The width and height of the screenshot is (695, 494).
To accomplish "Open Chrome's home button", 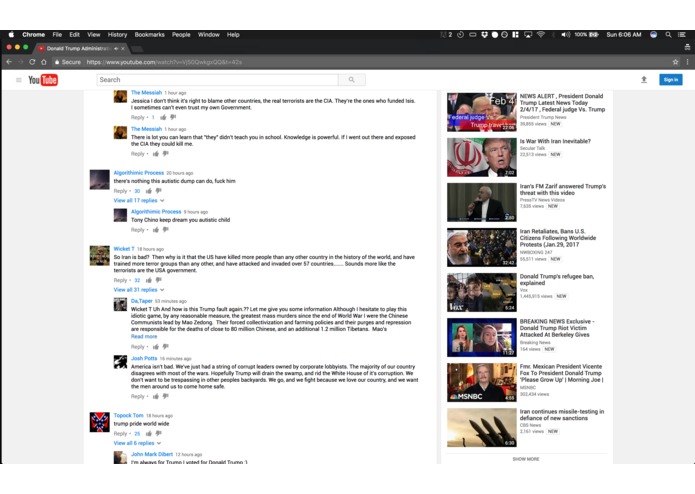I will [43, 62].
